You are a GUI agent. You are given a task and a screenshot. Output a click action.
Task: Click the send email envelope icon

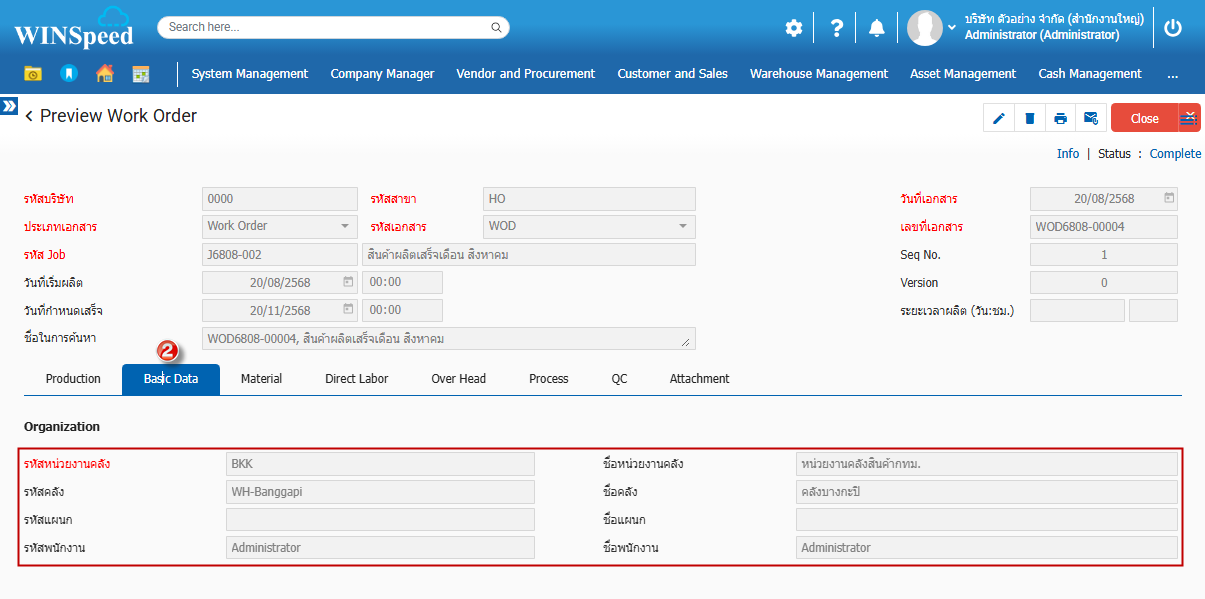point(1091,118)
